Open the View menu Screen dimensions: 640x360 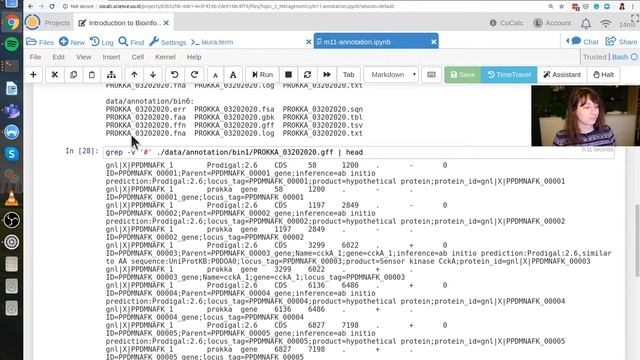pyautogui.click(x=83, y=57)
